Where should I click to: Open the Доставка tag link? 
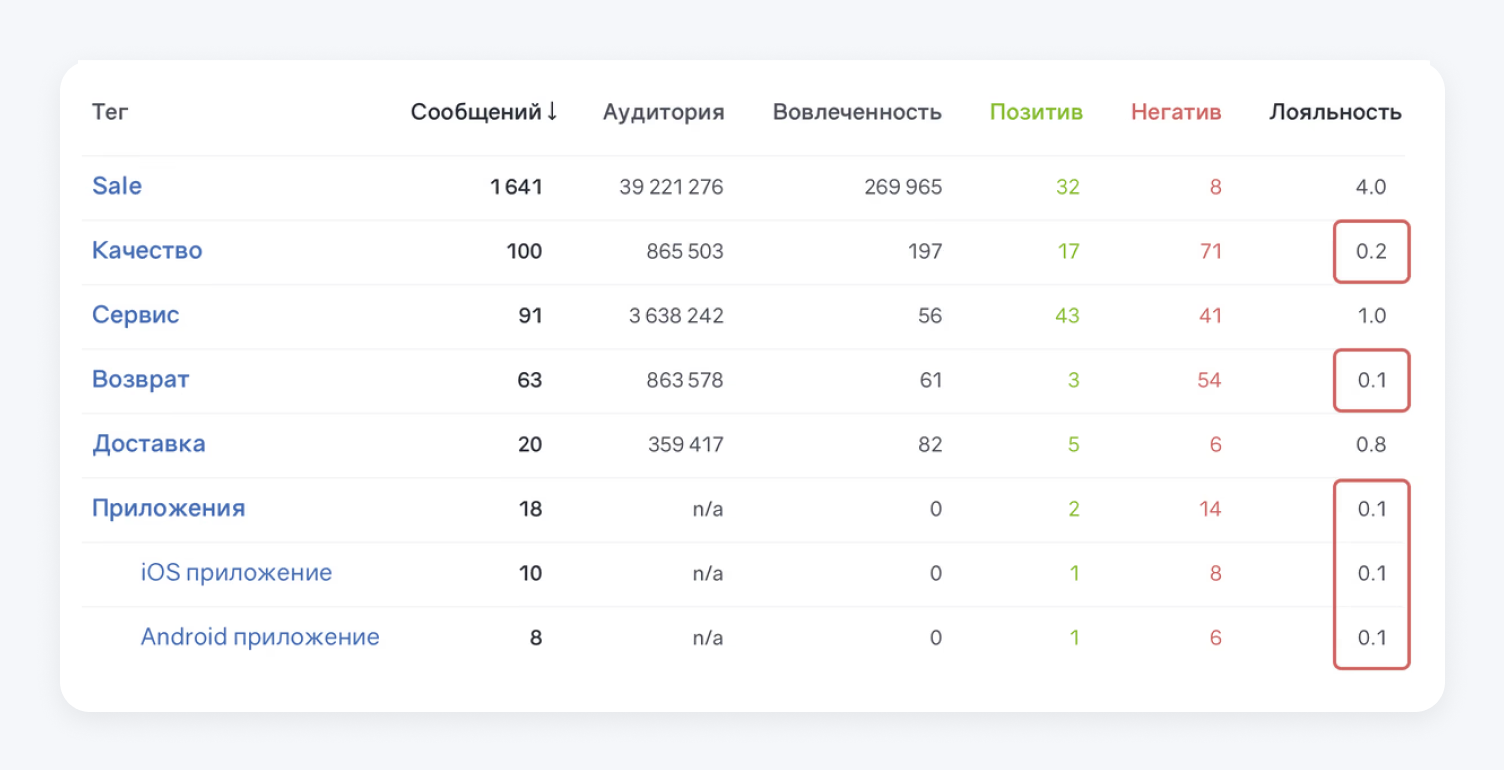[x=149, y=444]
